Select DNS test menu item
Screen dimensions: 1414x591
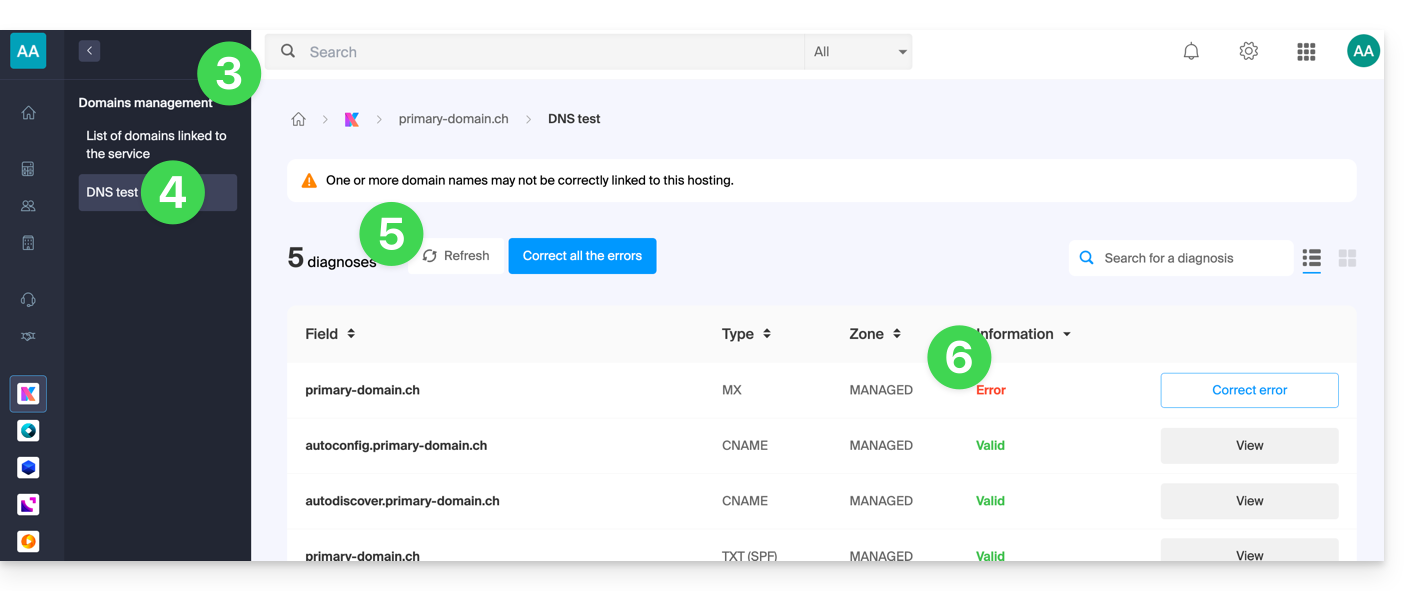coord(112,192)
